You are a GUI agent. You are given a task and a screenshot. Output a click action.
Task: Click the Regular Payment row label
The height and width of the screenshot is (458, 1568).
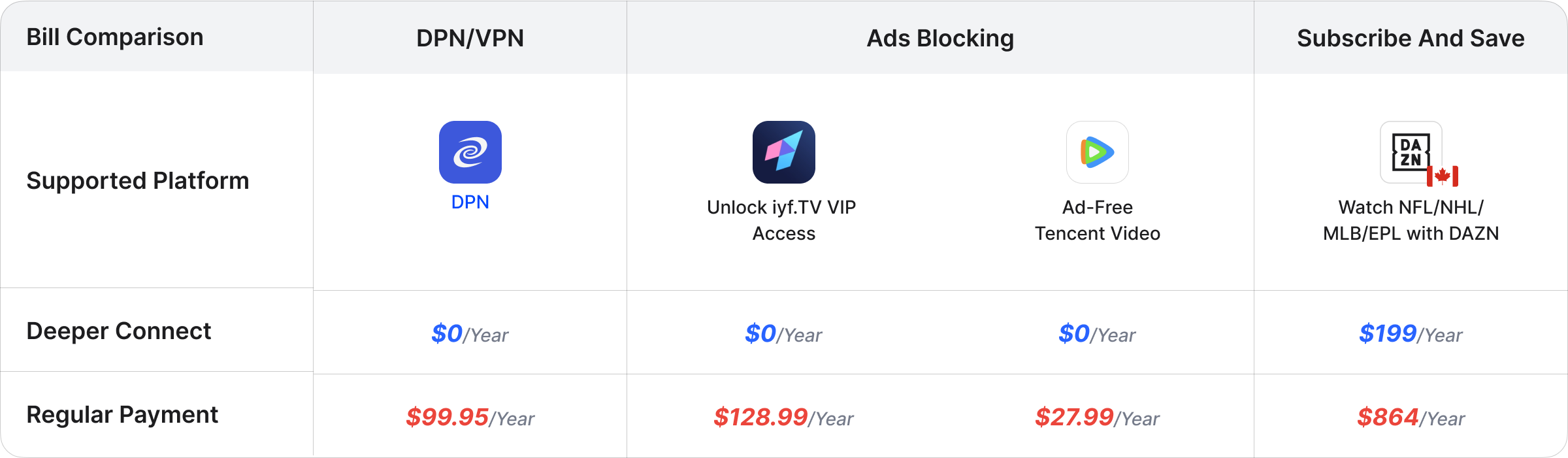pyautogui.click(x=122, y=414)
